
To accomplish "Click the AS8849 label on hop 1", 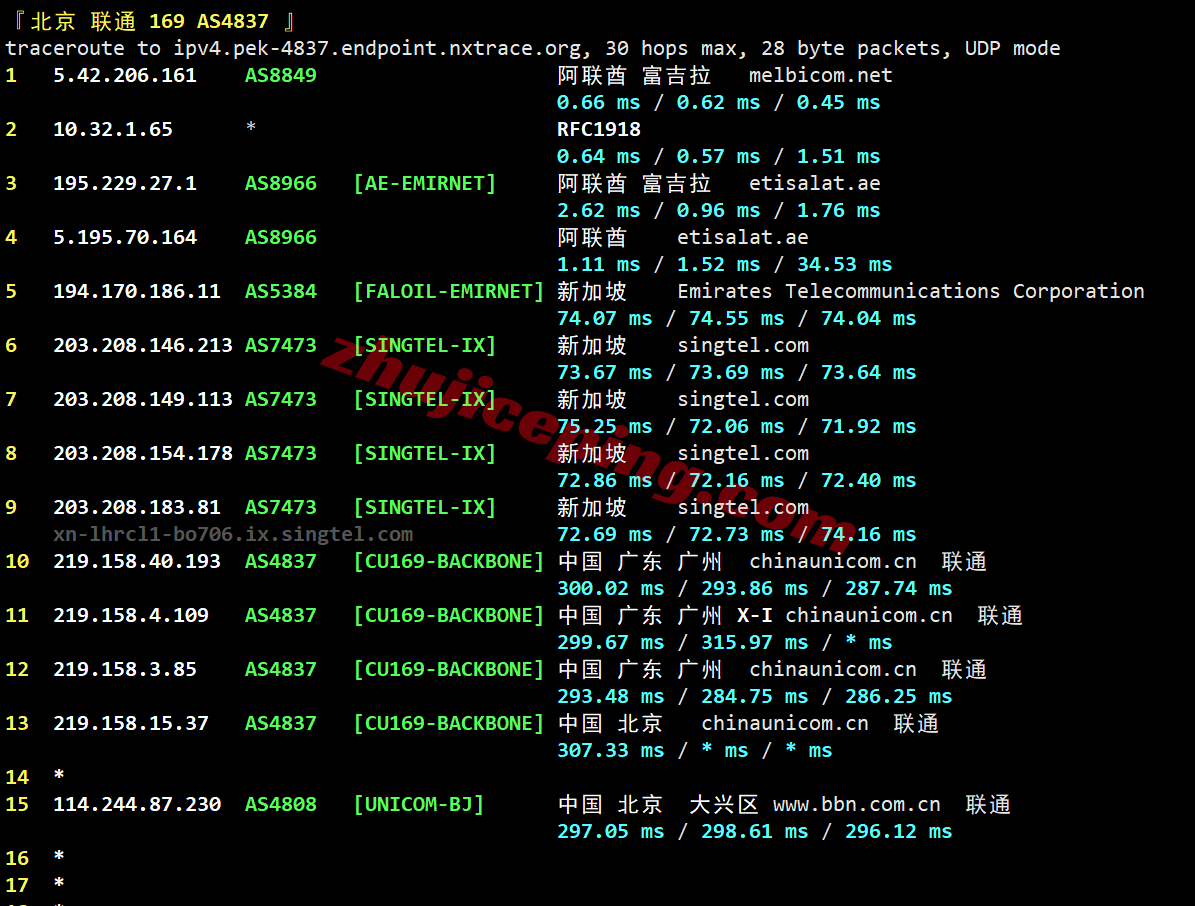I will coord(280,75).
